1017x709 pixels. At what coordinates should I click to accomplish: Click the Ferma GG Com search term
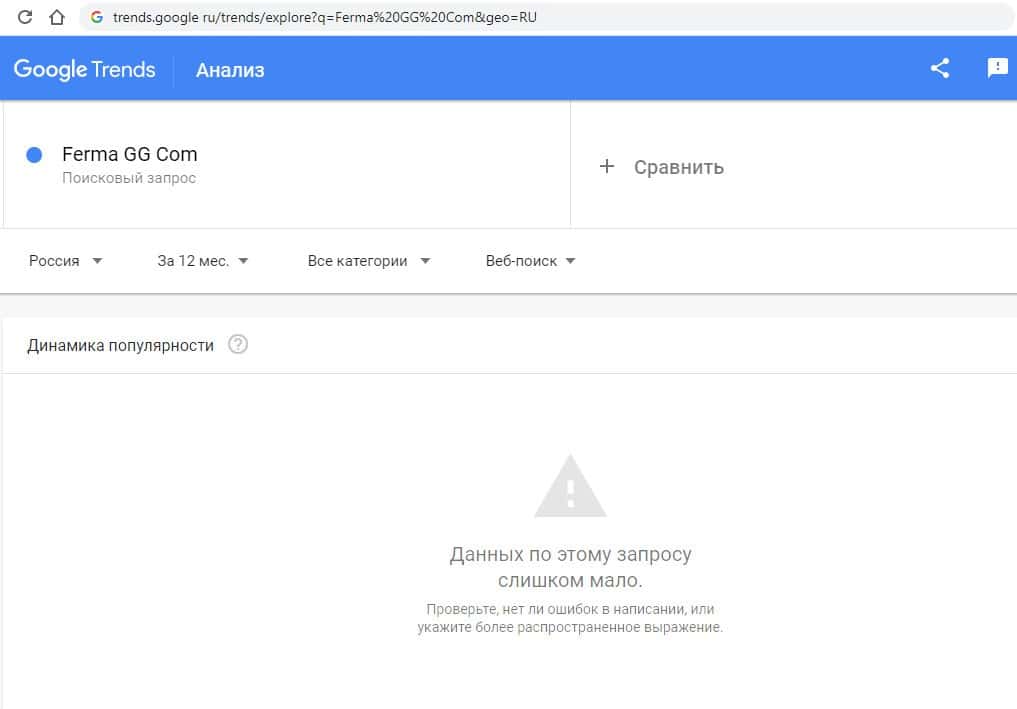tap(129, 154)
